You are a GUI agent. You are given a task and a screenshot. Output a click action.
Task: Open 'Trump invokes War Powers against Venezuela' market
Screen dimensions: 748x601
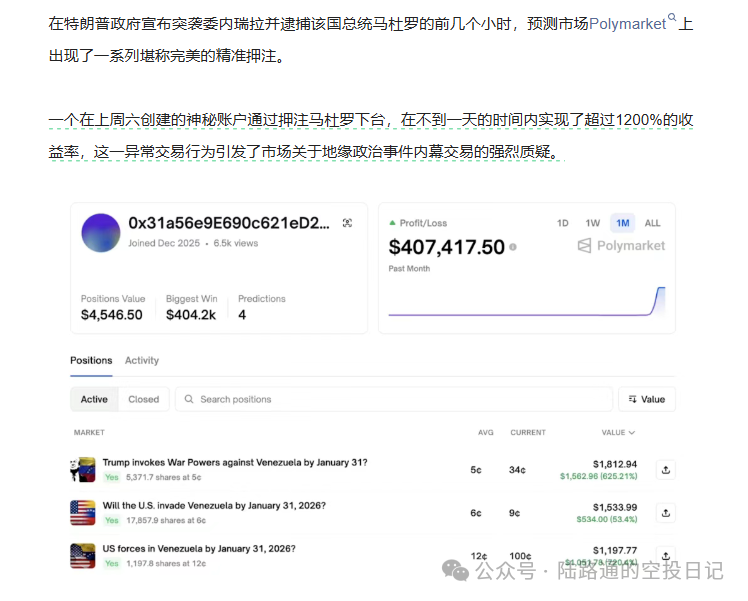click(x=235, y=462)
